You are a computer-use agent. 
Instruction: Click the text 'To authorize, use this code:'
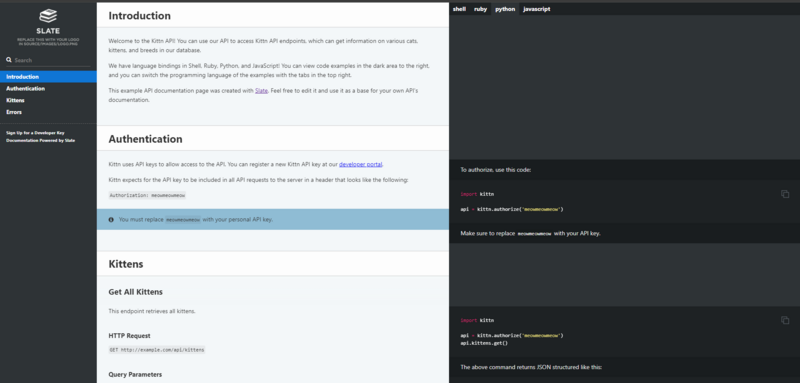pyautogui.click(x=495, y=170)
